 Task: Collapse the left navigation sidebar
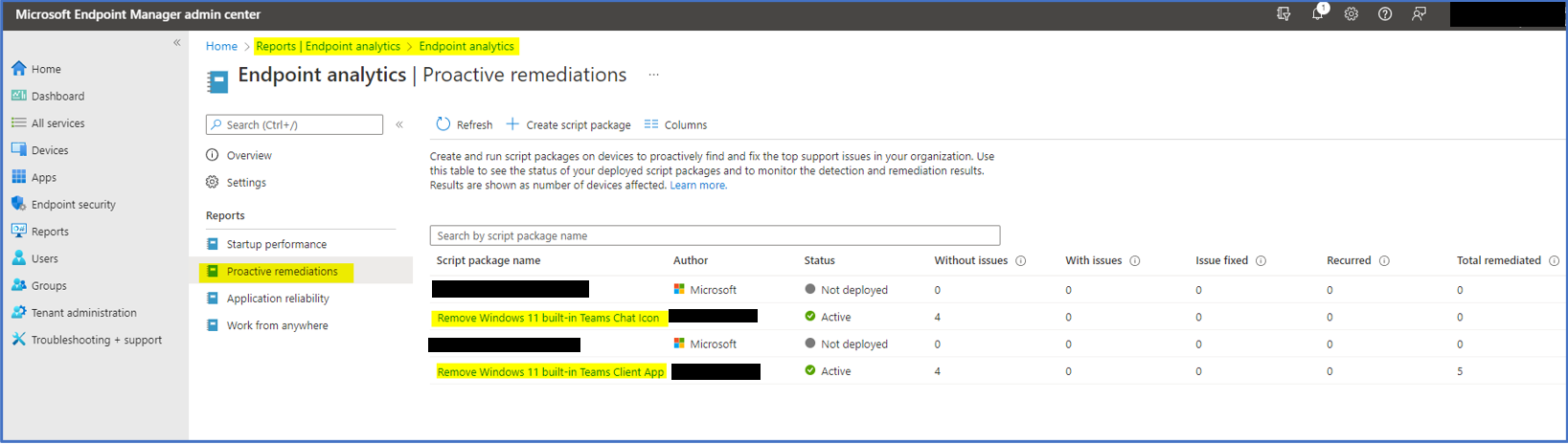pos(177,43)
